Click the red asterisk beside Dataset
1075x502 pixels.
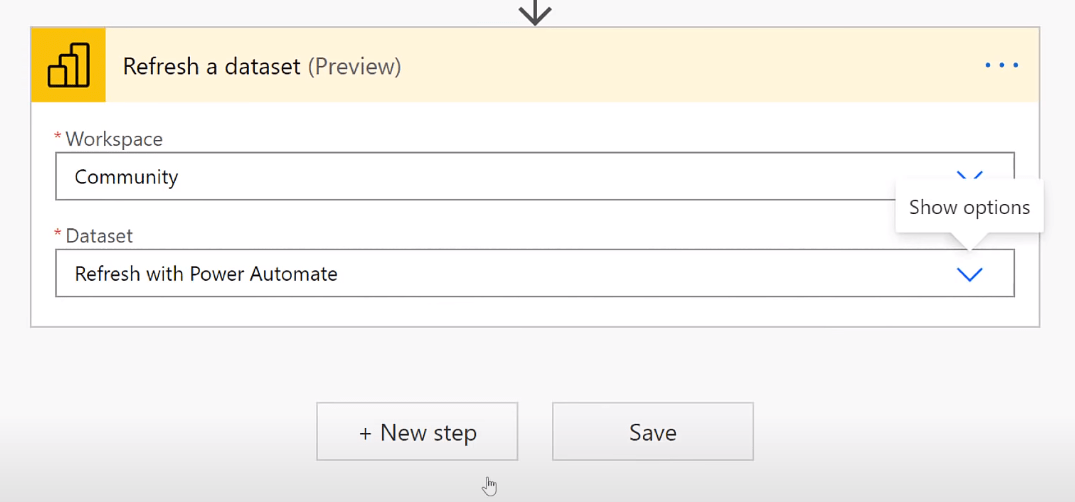pos(58,234)
